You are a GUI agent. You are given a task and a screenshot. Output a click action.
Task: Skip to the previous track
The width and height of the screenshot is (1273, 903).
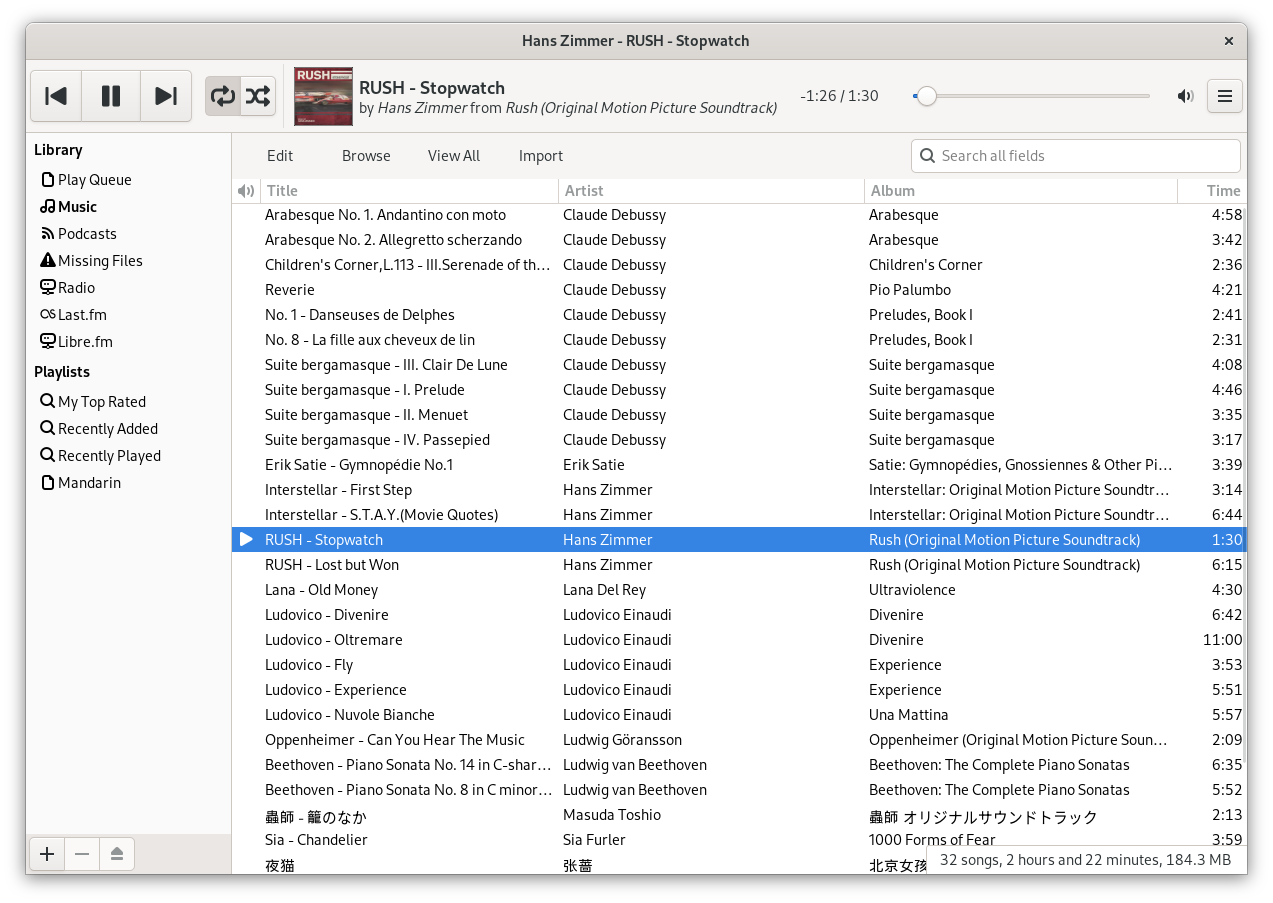point(55,95)
